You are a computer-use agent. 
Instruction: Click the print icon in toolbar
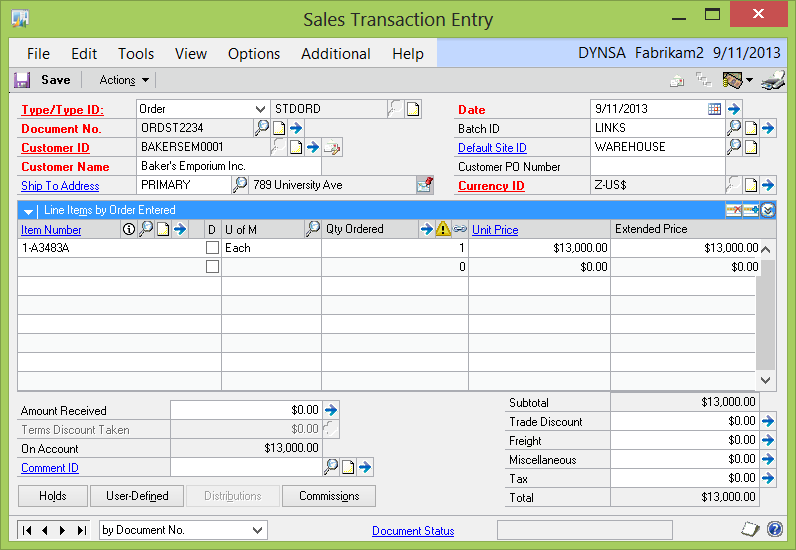point(771,80)
